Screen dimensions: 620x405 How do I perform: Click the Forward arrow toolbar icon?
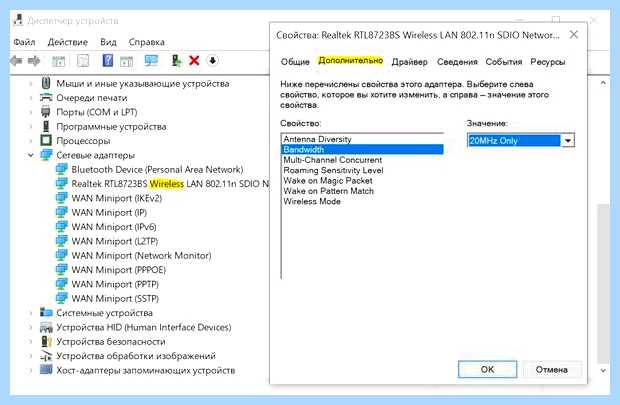pos(34,61)
